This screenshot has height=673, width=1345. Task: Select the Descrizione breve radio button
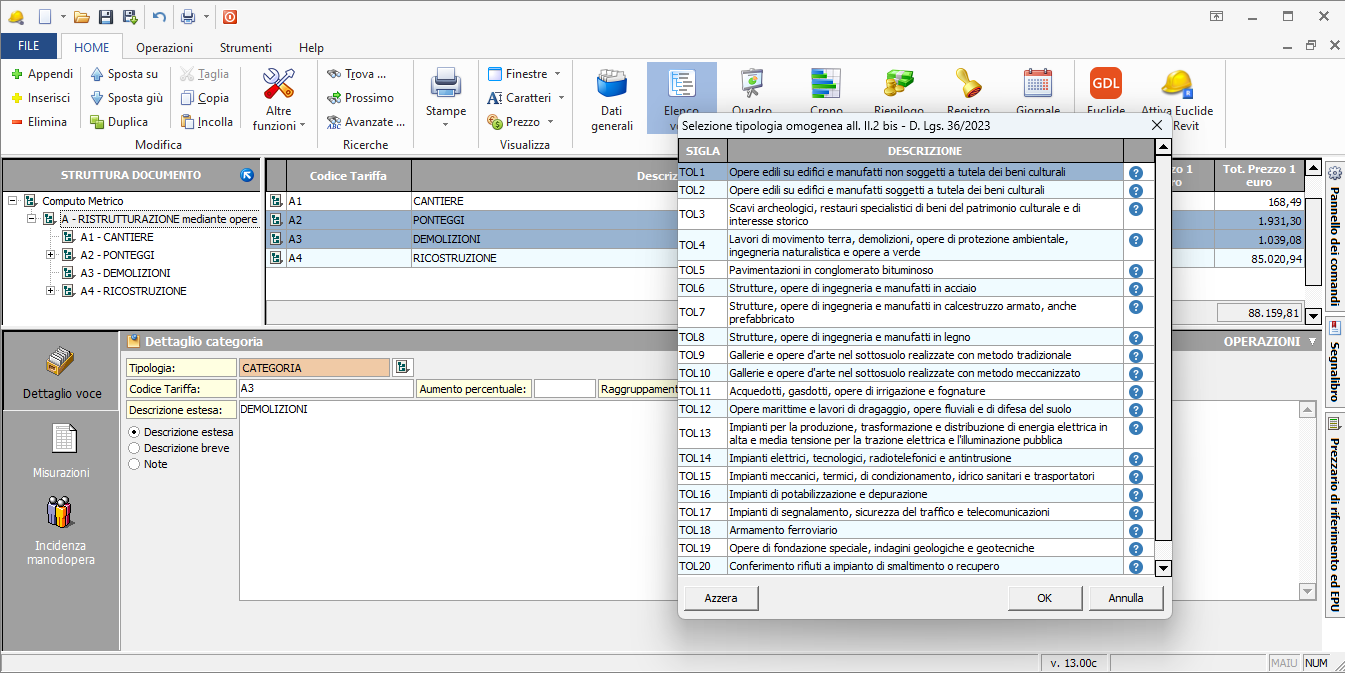tap(135, 448)
